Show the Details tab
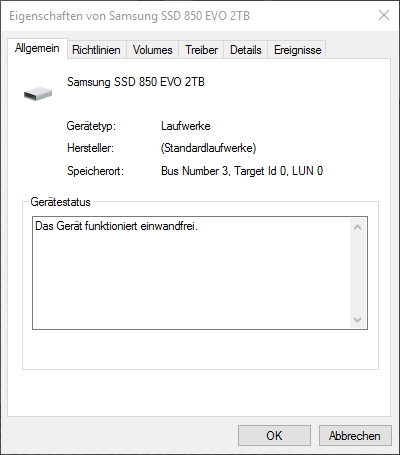Image resolution: width=400 pixels, height=455 pixels. 246,50
